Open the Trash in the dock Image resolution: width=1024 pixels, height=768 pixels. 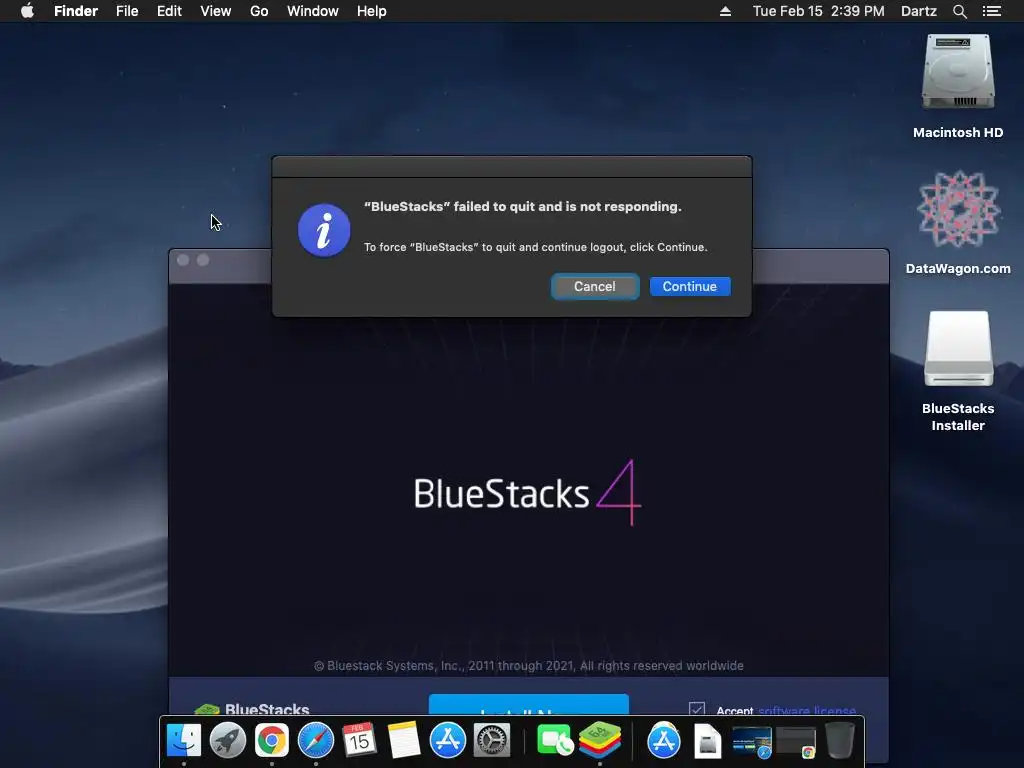840,740
